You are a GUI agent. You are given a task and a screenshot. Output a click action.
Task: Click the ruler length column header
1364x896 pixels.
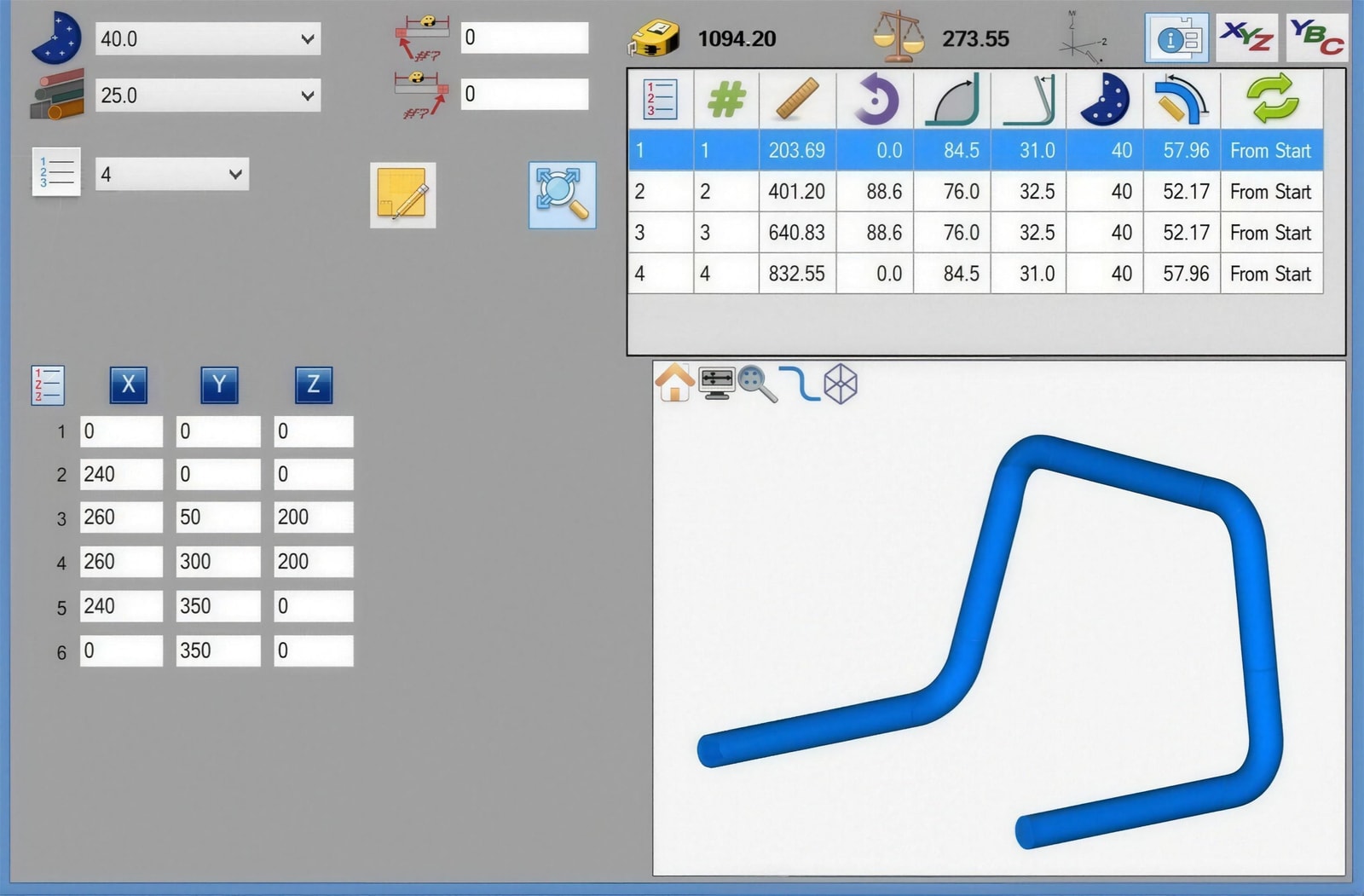(x=797, y=100)
